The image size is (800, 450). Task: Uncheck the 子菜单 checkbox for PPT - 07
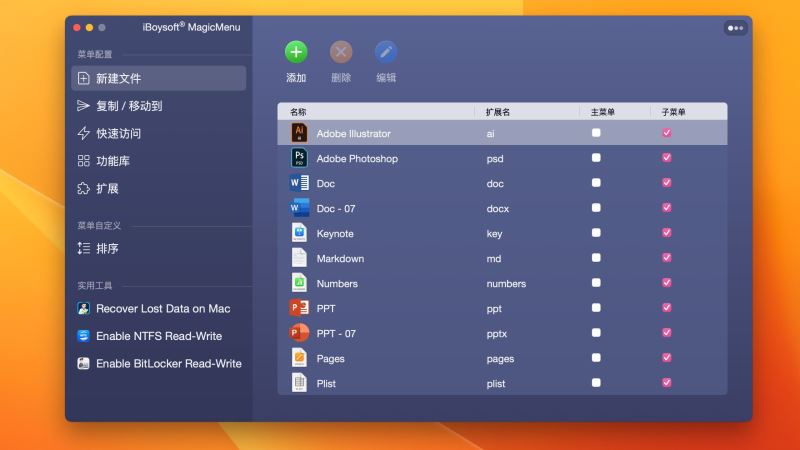pyautogui.click(x=666, y=333)
